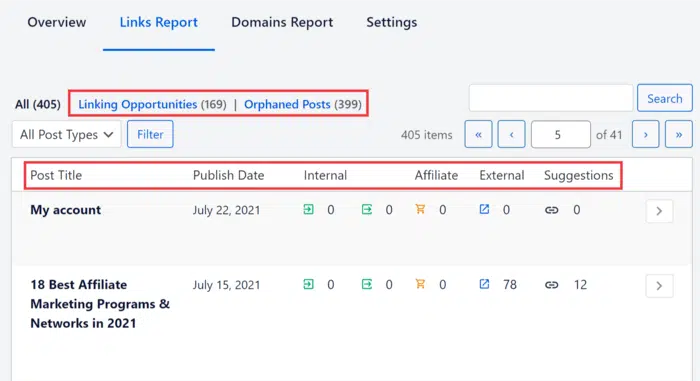Open the All Post Types dropdown
This screenshot has width=700, height=381.
point(67,134)
